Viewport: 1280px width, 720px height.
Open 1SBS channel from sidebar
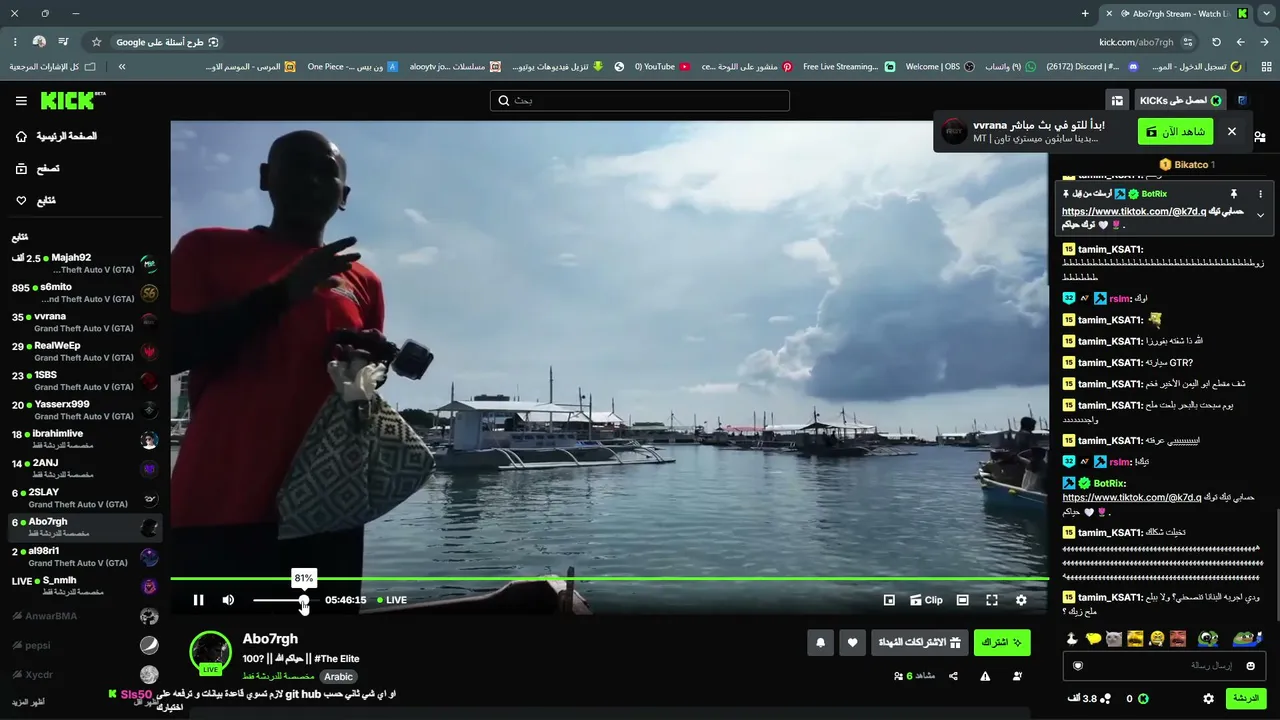[x=85, y=381]
